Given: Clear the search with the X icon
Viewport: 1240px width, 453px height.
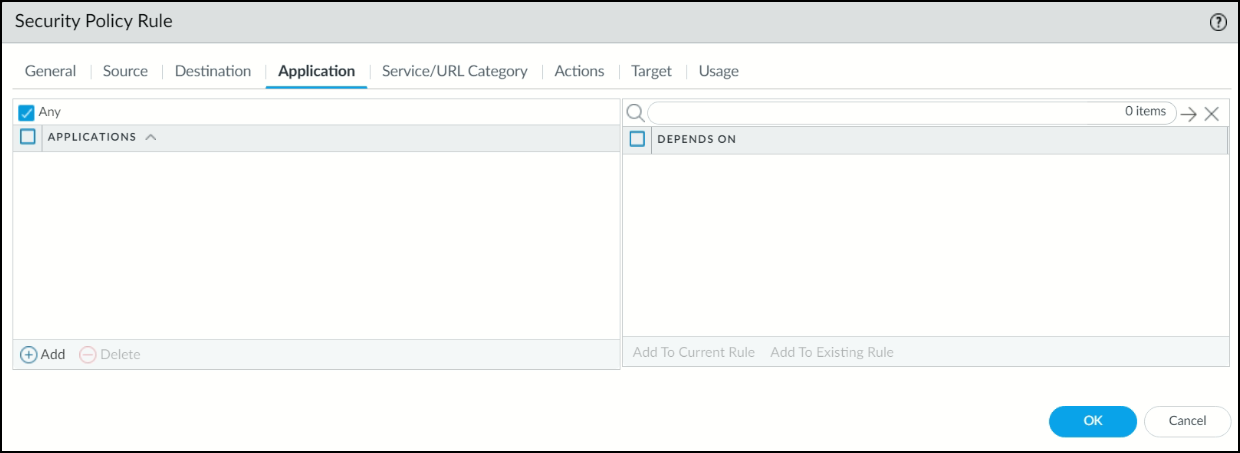Looking at the screenshot, I should (1211, 114).
